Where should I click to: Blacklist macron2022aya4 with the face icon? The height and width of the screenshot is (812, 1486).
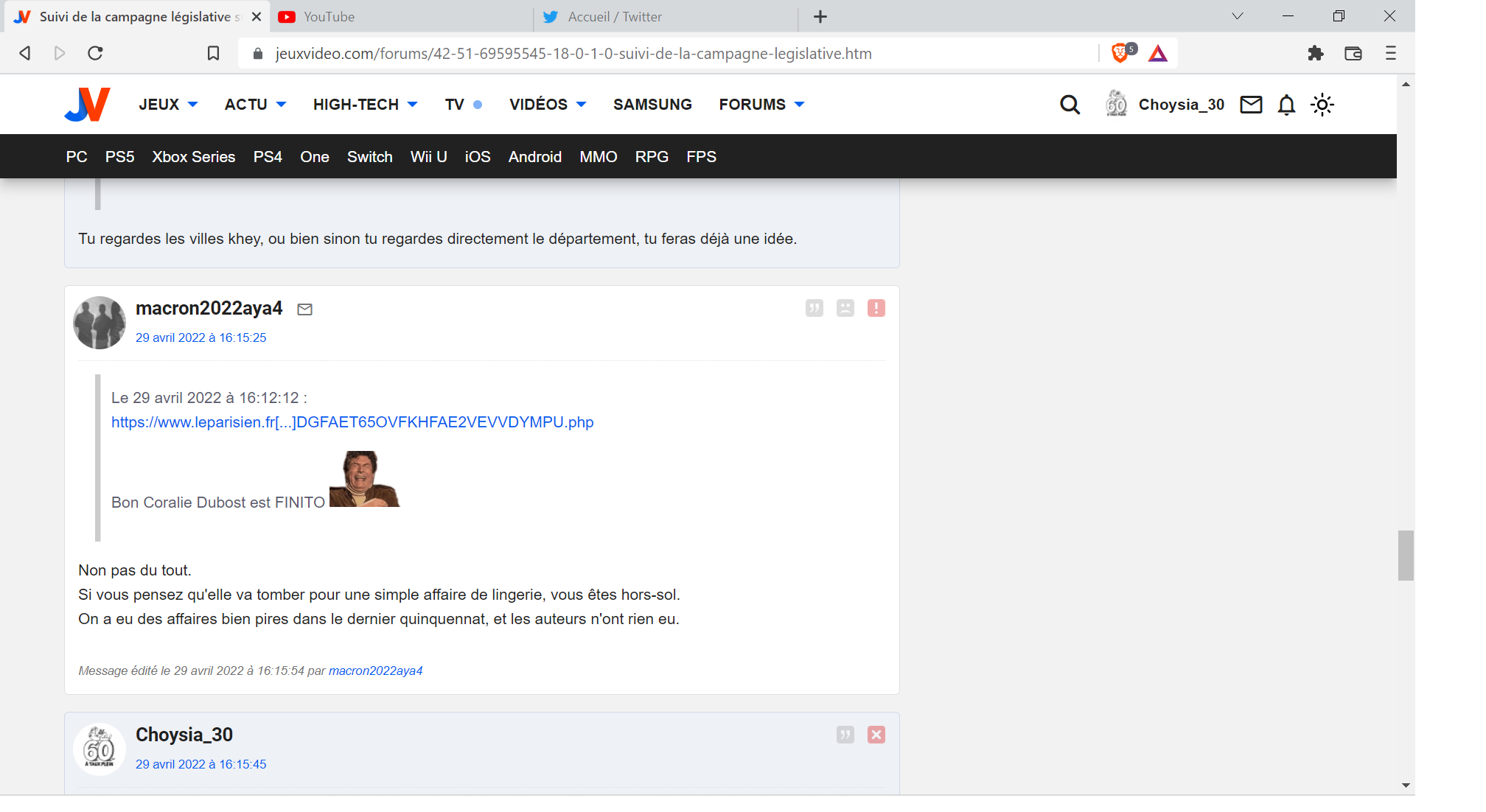[x=845, y=308]
